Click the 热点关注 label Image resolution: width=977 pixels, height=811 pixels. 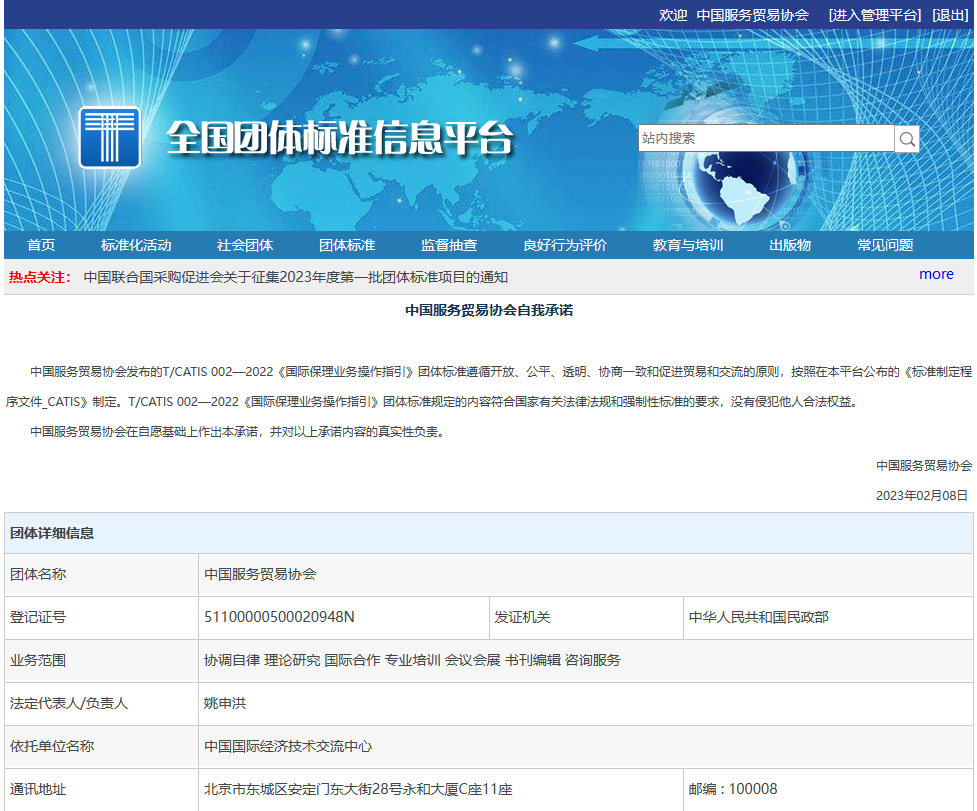tap(39, 277)
